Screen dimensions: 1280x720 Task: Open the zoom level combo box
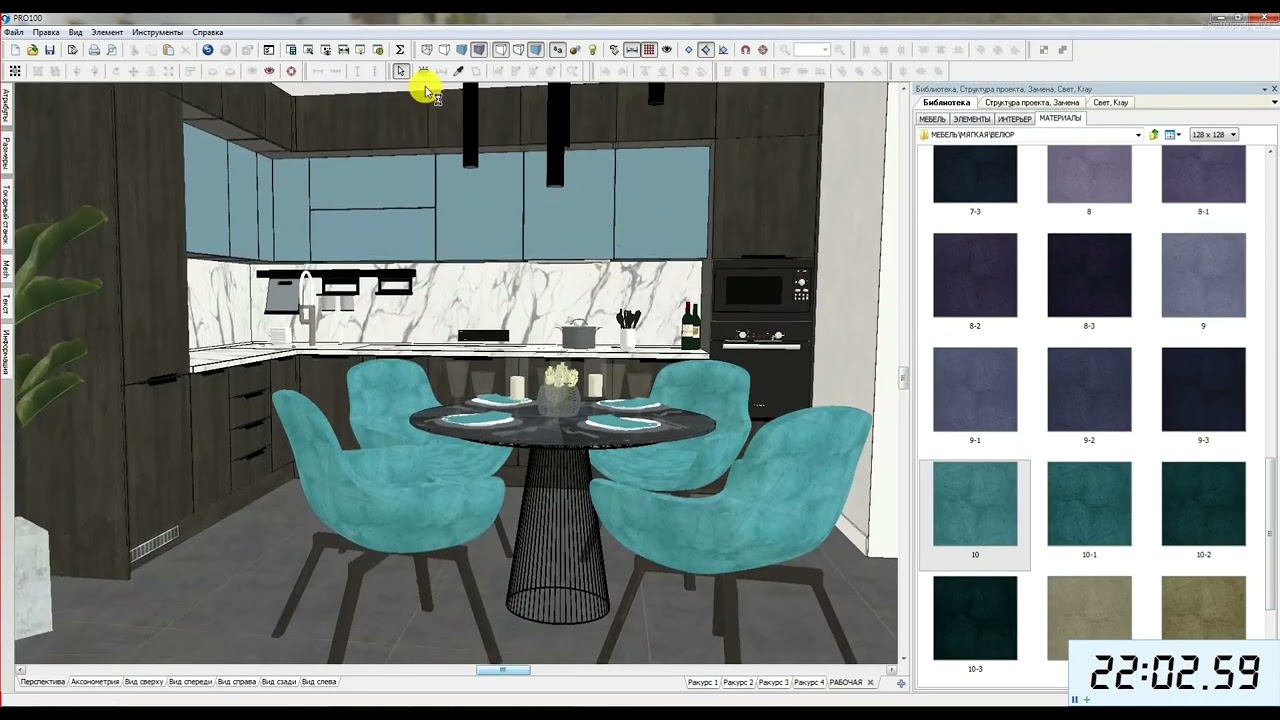(x=812, y=50)
